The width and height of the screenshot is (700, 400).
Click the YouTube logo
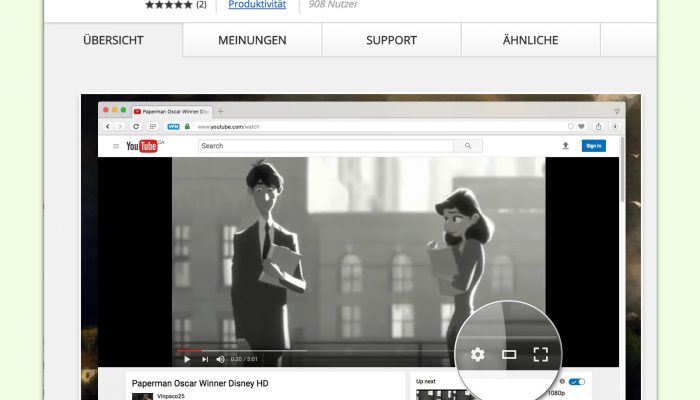pos(142,146)
